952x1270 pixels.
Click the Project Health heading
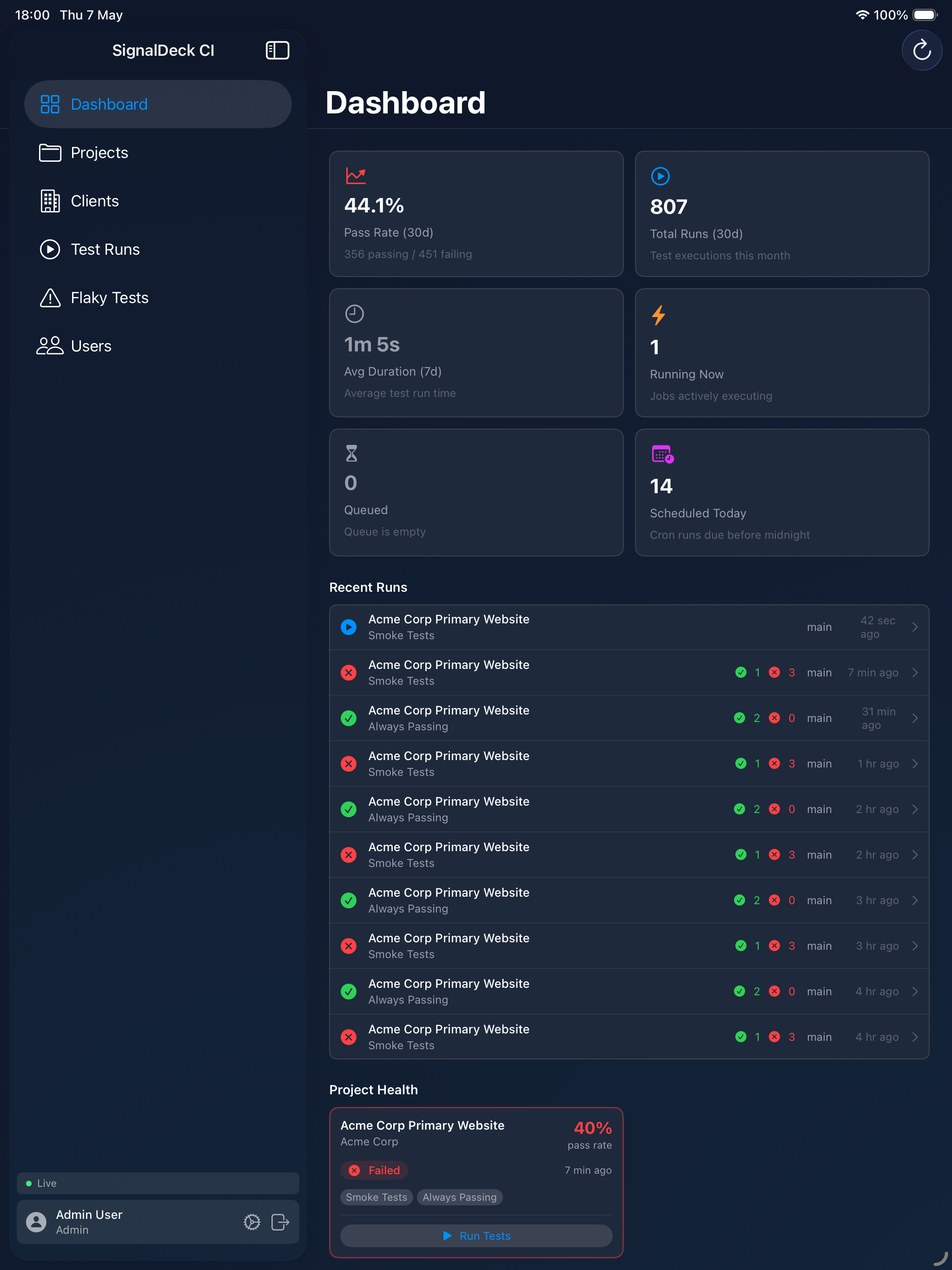click(373, 1090)
